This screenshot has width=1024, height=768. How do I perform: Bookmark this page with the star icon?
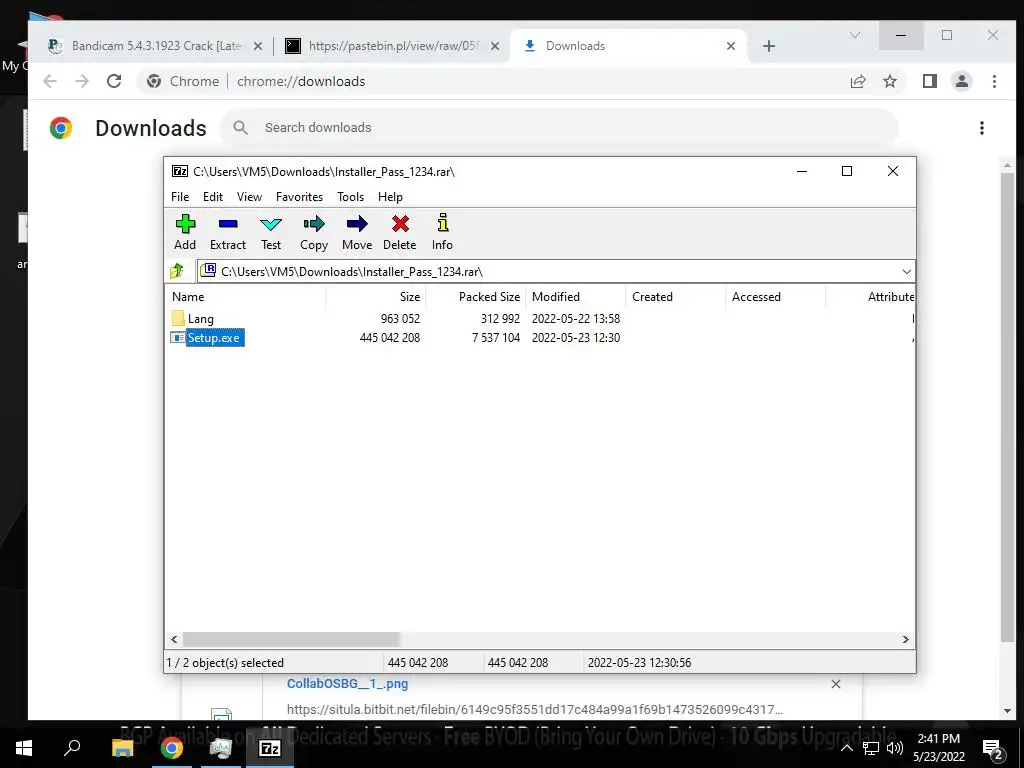click(x=889, y=82)
